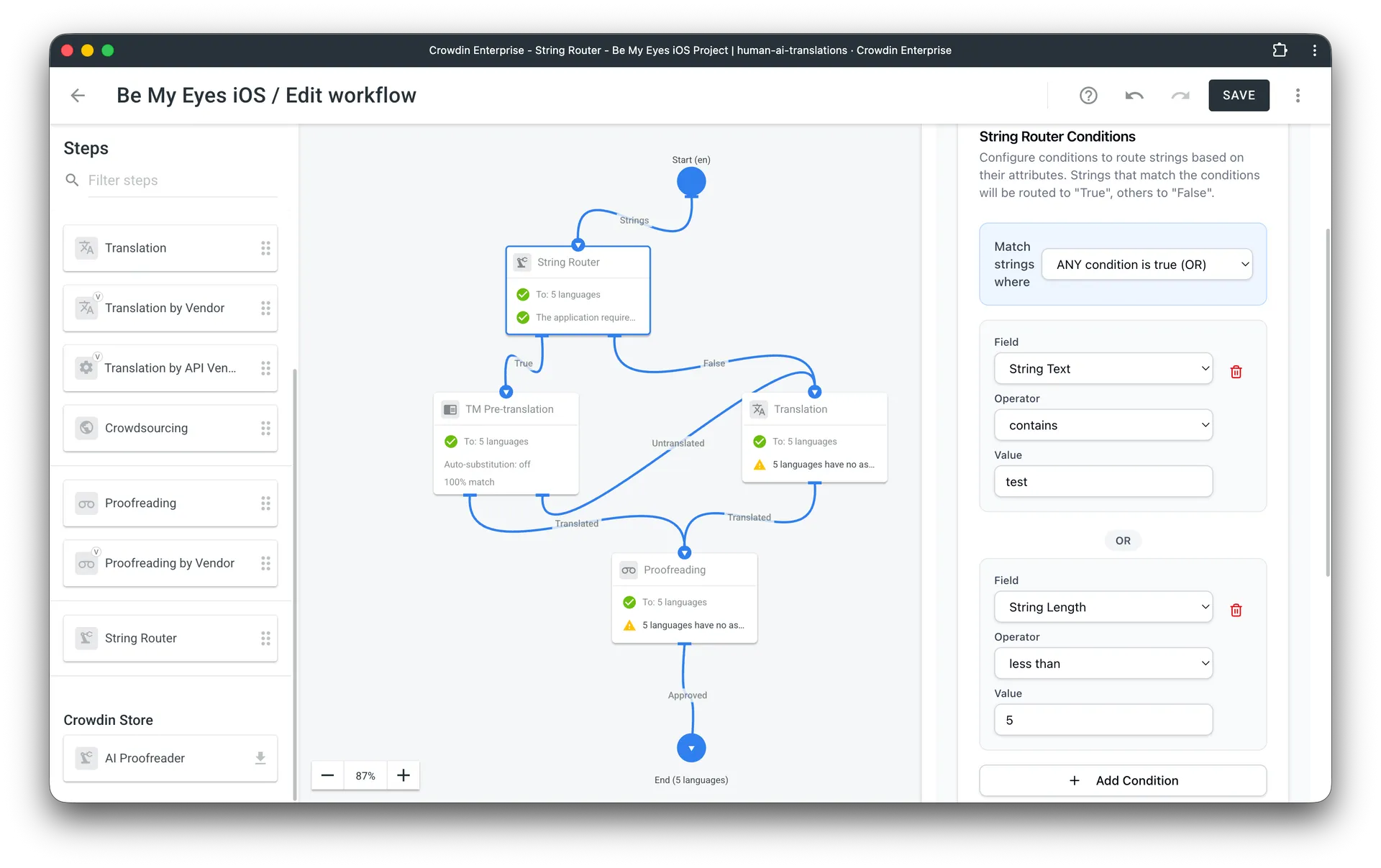Viewport: 1381px width, 868px height.
Task: Open the workflow more options menu
Action: [1298, 96]
